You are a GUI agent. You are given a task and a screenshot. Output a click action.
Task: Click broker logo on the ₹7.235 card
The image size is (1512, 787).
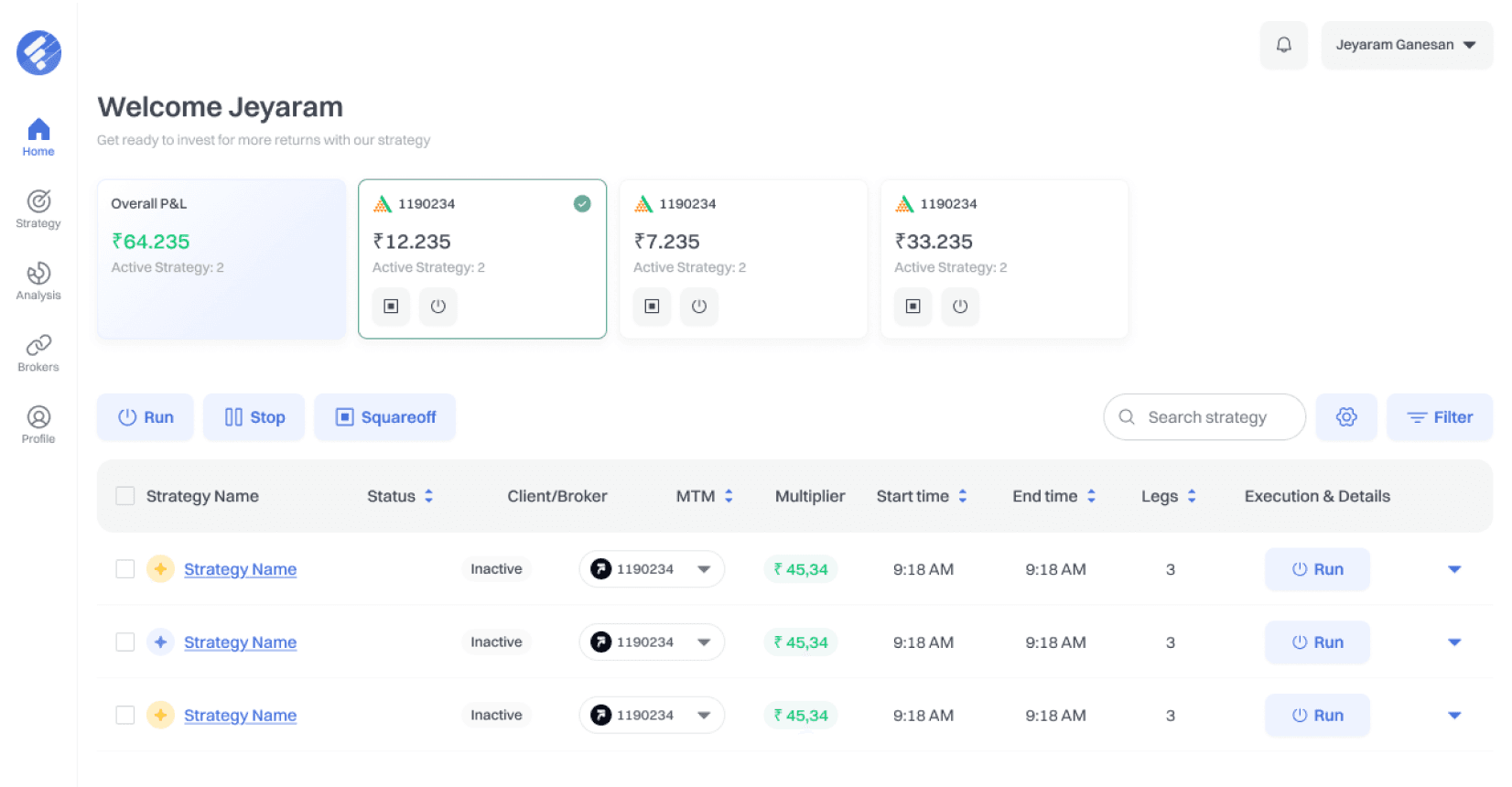pos(644,204)
